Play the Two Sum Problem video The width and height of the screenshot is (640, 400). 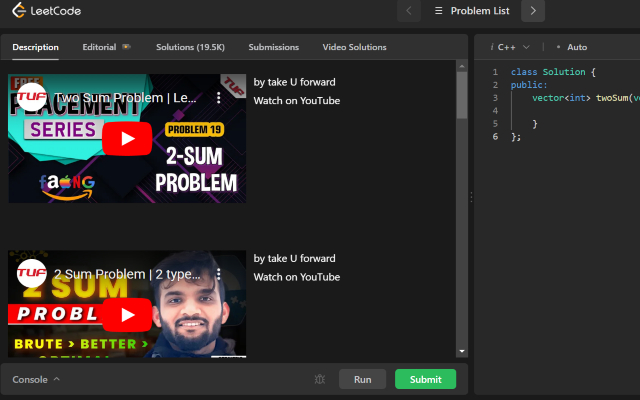(x=127, y=139)
